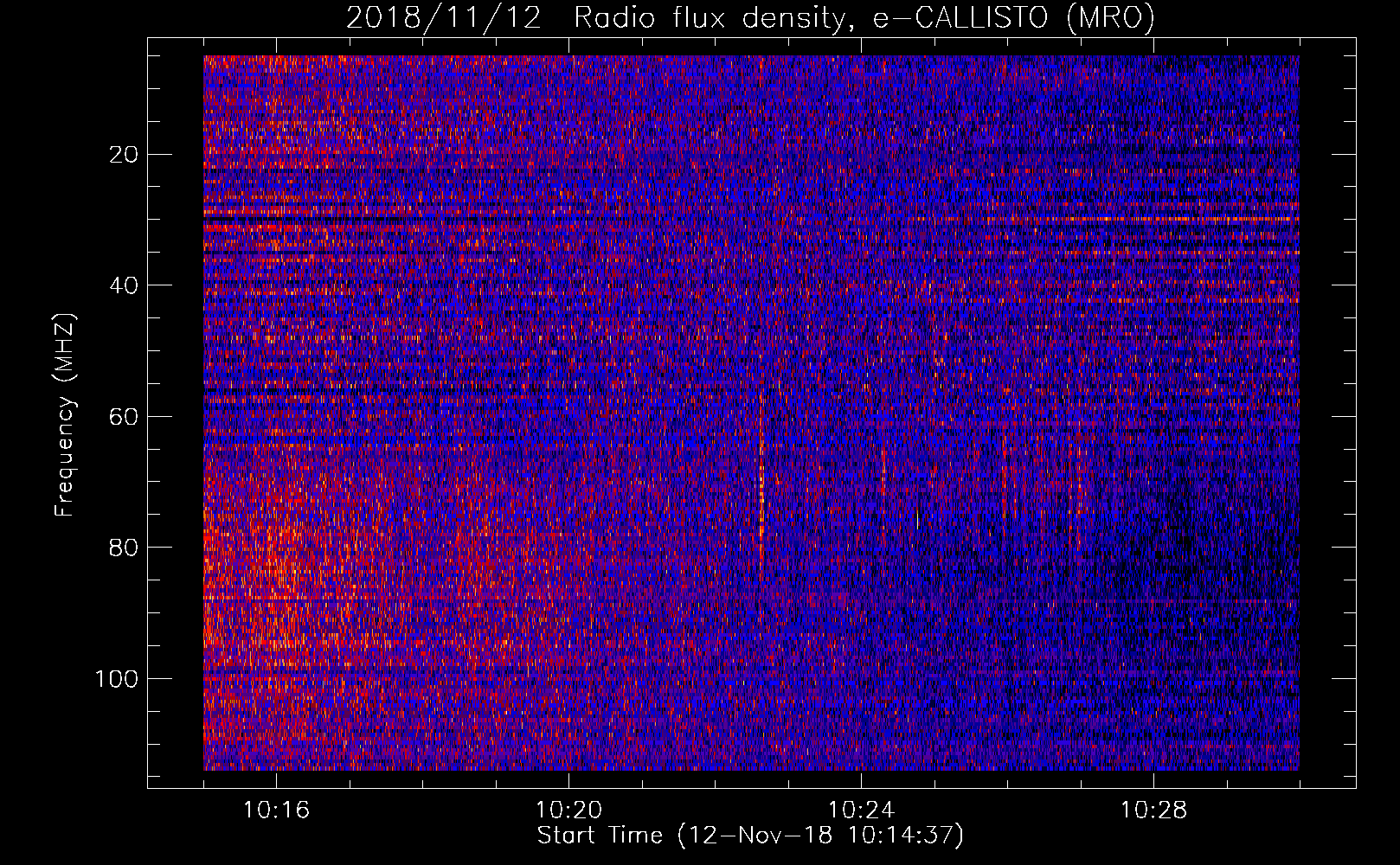Click the 10:28 time tick label
The width and height of the screenshot is (1400, 865).
(1153, 811)
